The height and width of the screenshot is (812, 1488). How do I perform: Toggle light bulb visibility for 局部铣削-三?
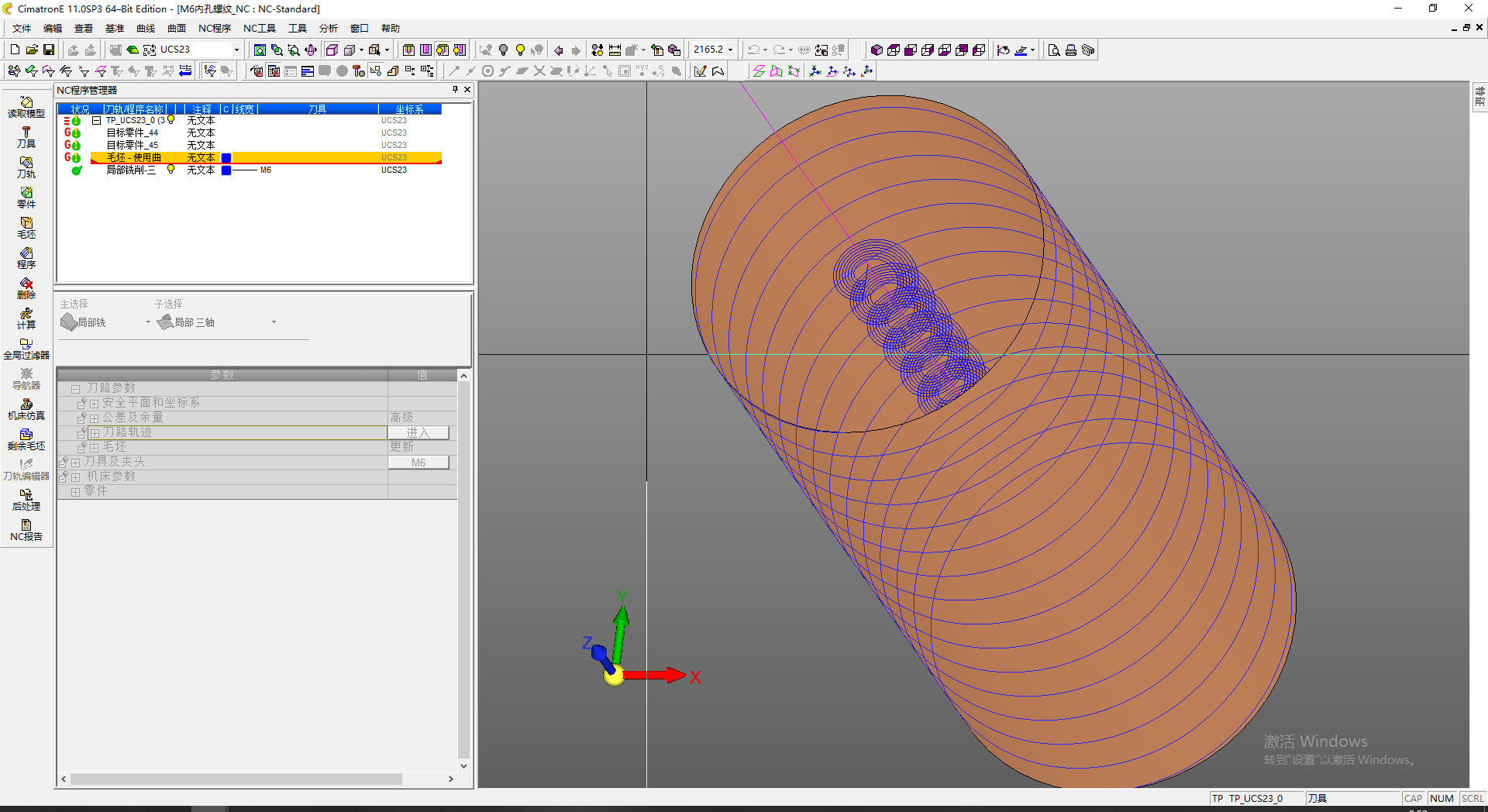(171, 170)
